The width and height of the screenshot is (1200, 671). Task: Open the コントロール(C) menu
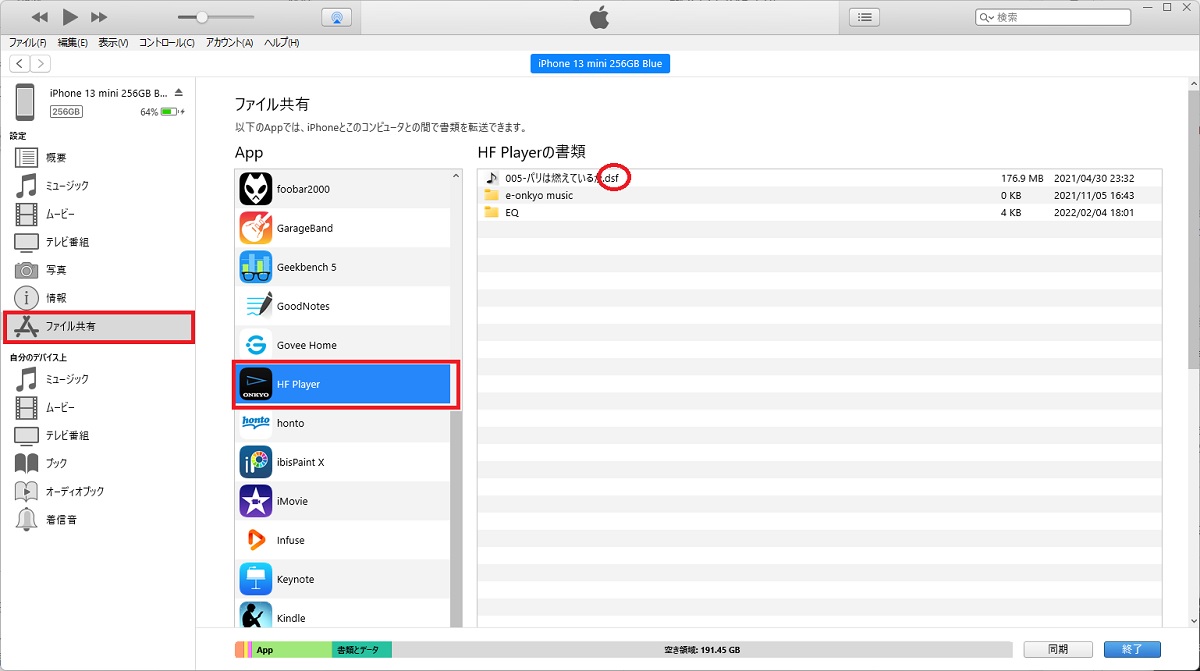pos(166,43)
